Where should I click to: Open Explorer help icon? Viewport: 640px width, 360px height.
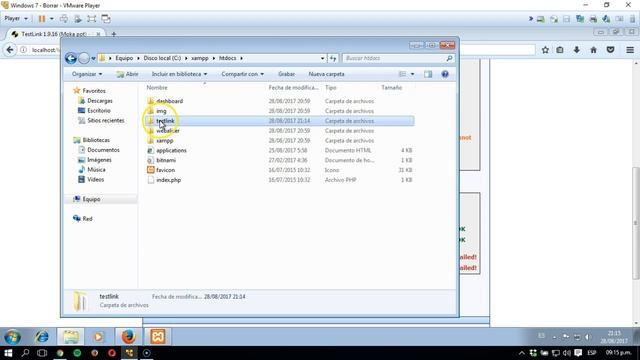click(x=445, y=74)
